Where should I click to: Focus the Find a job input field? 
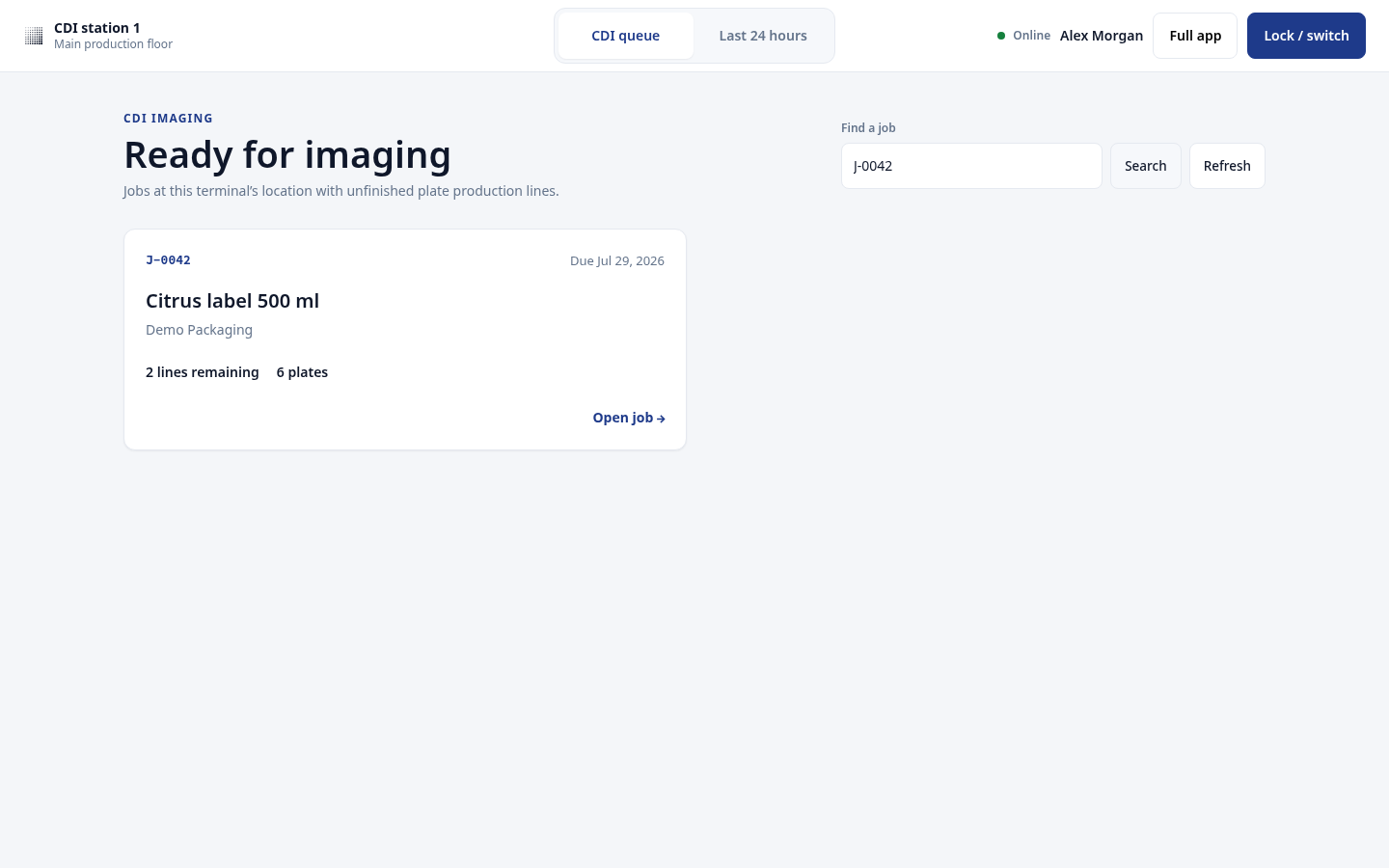tap(971, 166)
